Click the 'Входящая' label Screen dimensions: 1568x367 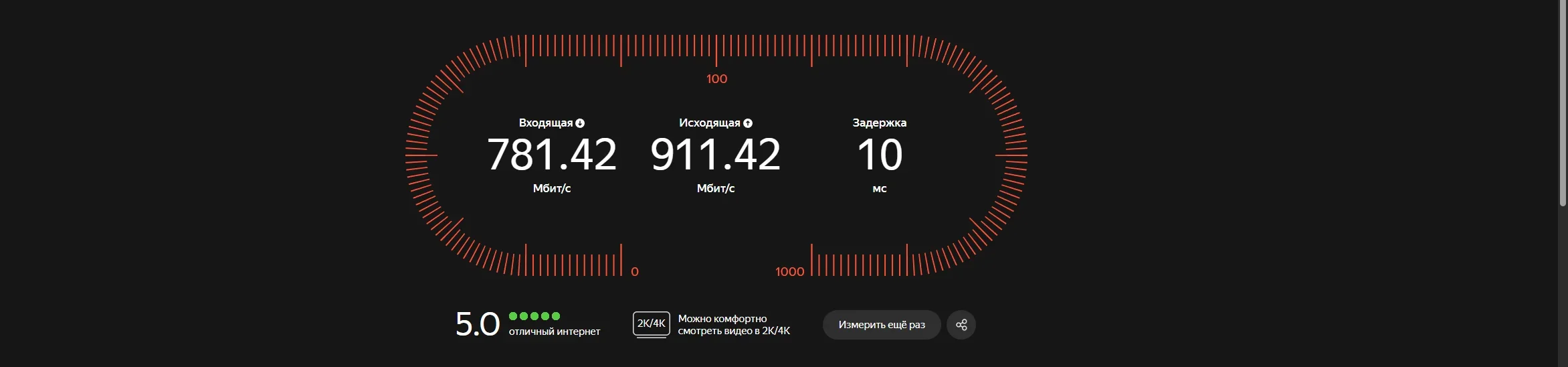point(546,123)
